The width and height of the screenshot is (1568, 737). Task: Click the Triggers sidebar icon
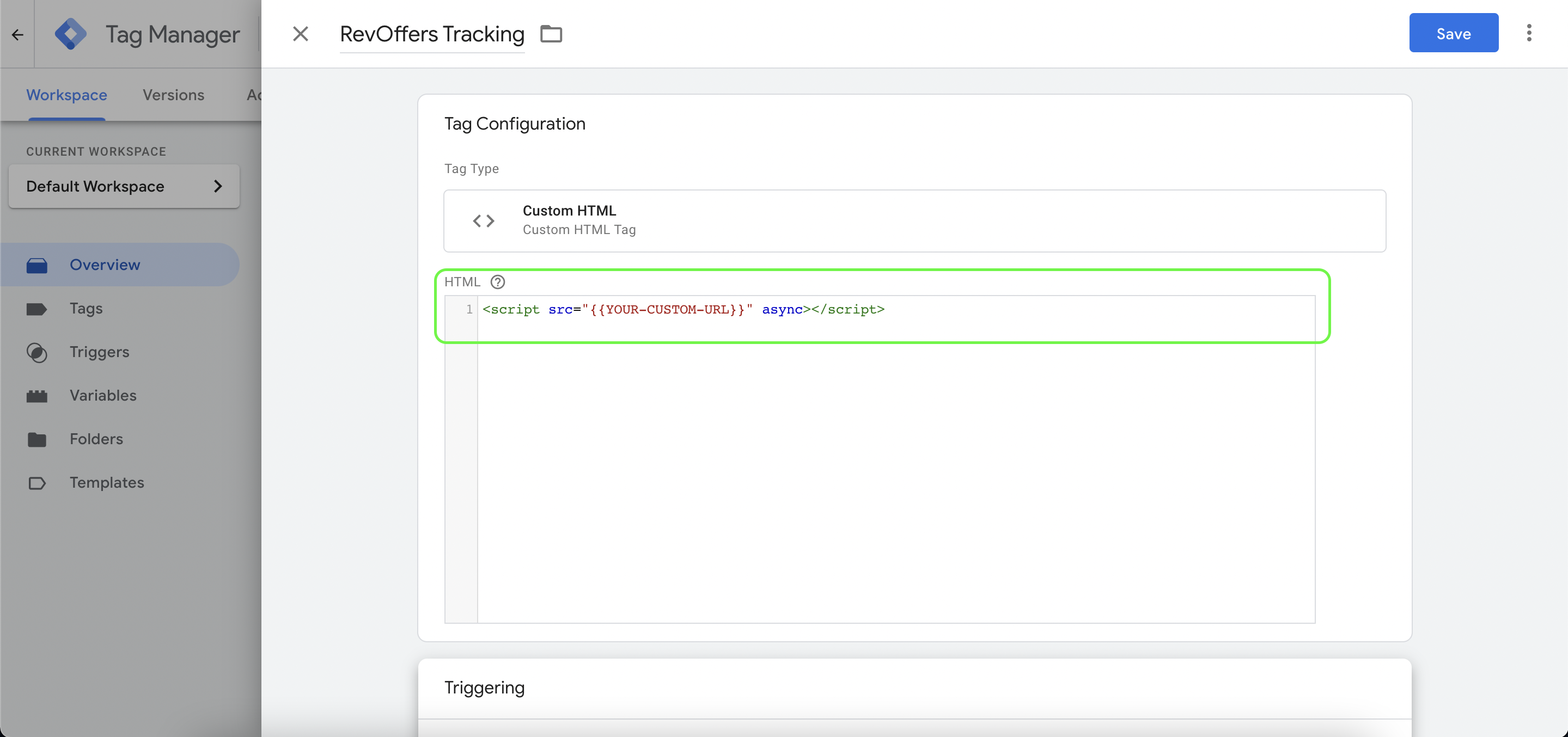(x=36, y=352)
